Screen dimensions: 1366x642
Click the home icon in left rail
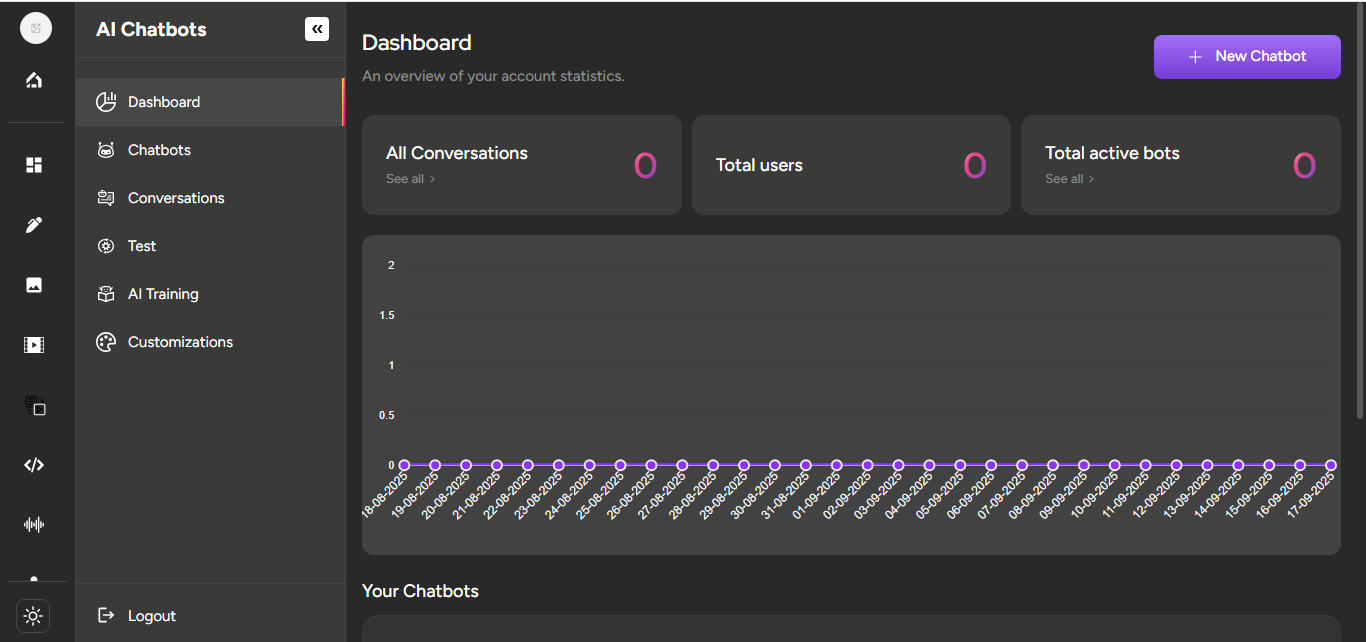pos(34,80)
